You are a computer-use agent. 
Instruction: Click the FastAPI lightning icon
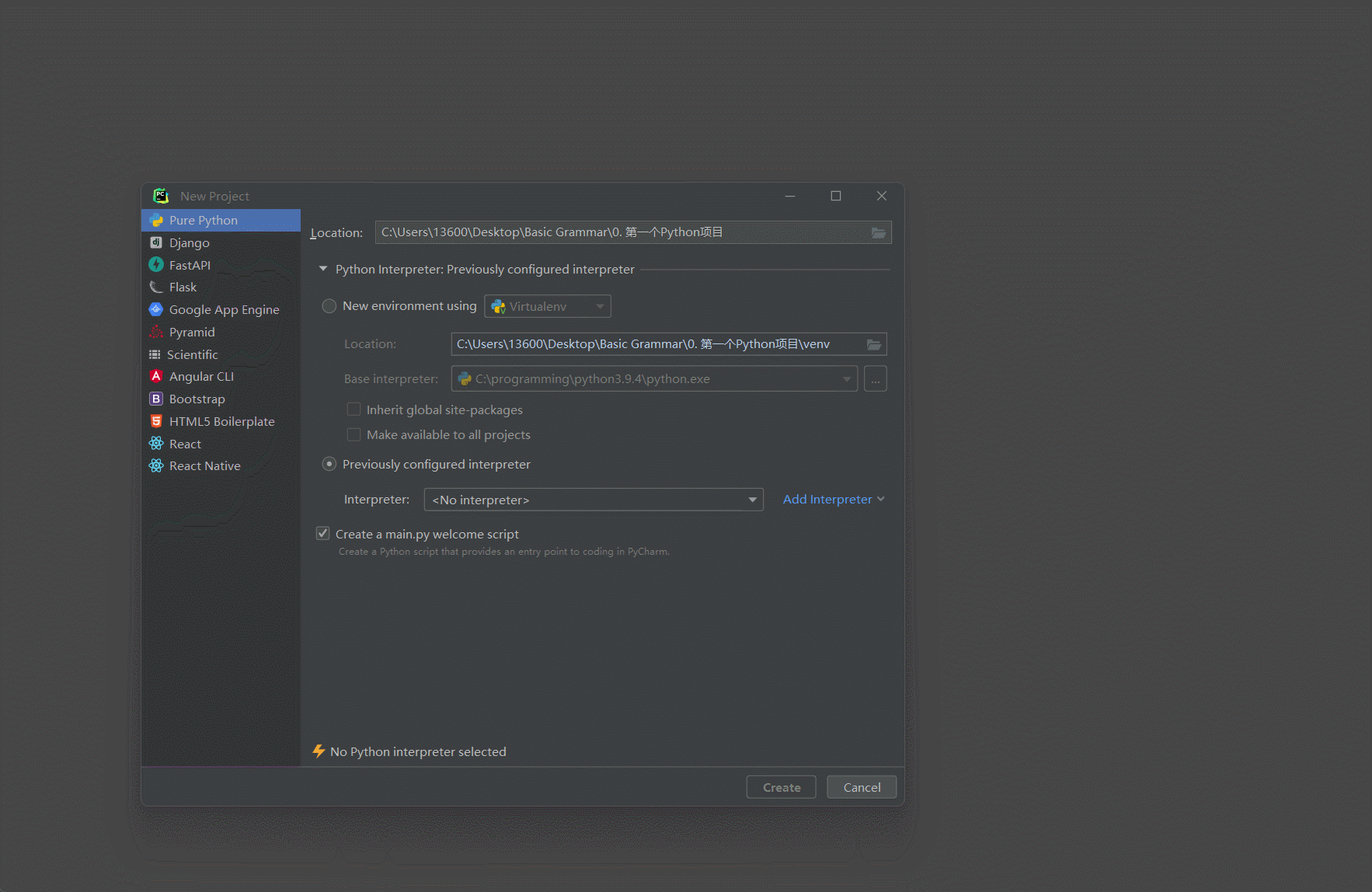point(156,265)
